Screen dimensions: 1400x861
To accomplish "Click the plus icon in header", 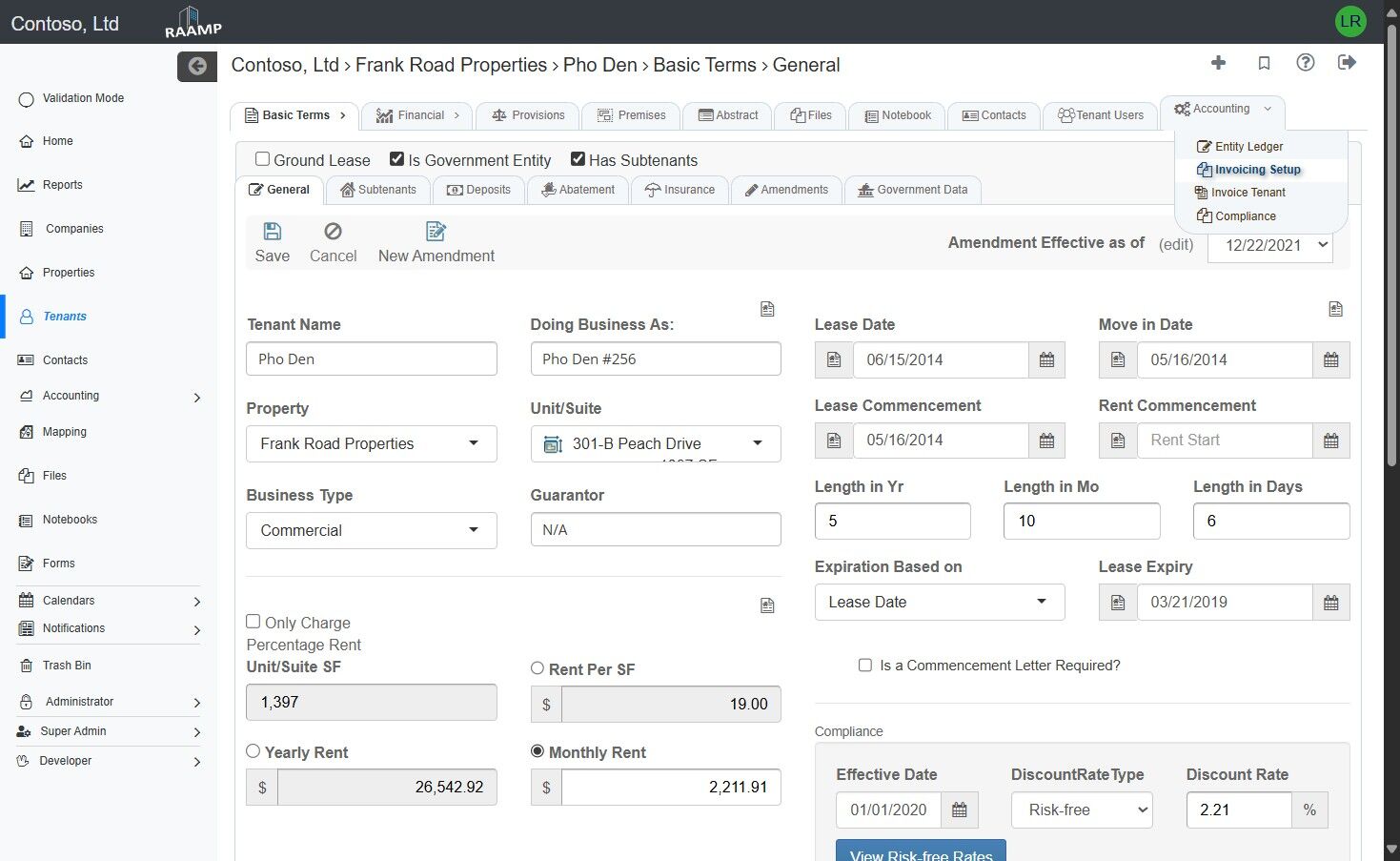I will (1218, 63).
